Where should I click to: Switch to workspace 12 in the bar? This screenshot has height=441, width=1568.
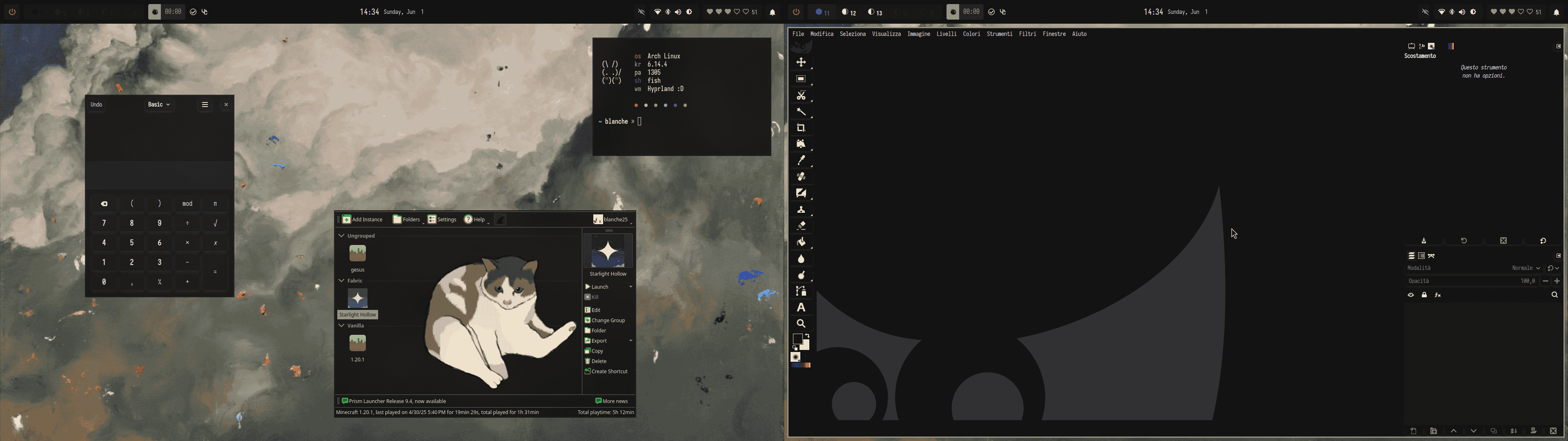[x=849, y=12]
